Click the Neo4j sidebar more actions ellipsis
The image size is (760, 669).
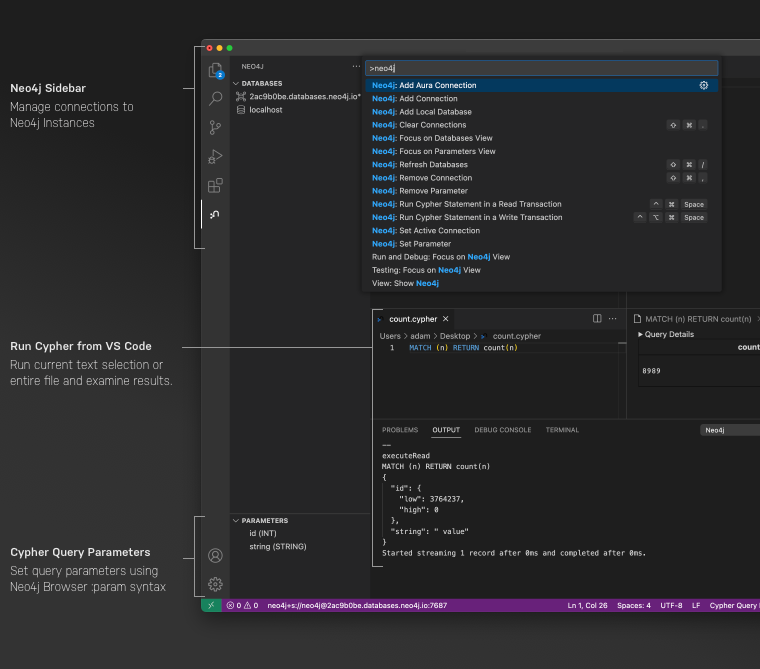356,66
